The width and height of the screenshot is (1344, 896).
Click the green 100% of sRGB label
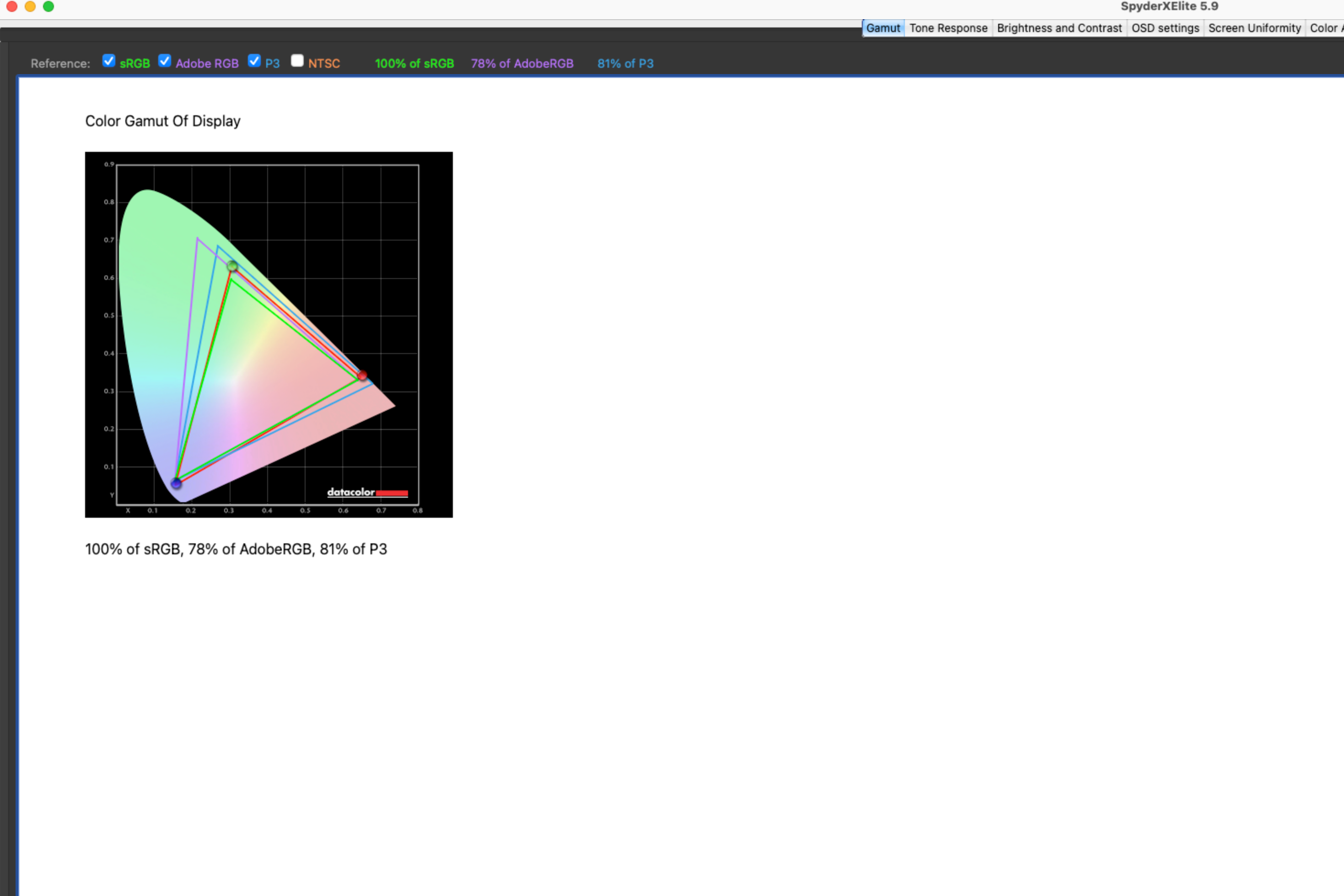(x=414, y=64)
